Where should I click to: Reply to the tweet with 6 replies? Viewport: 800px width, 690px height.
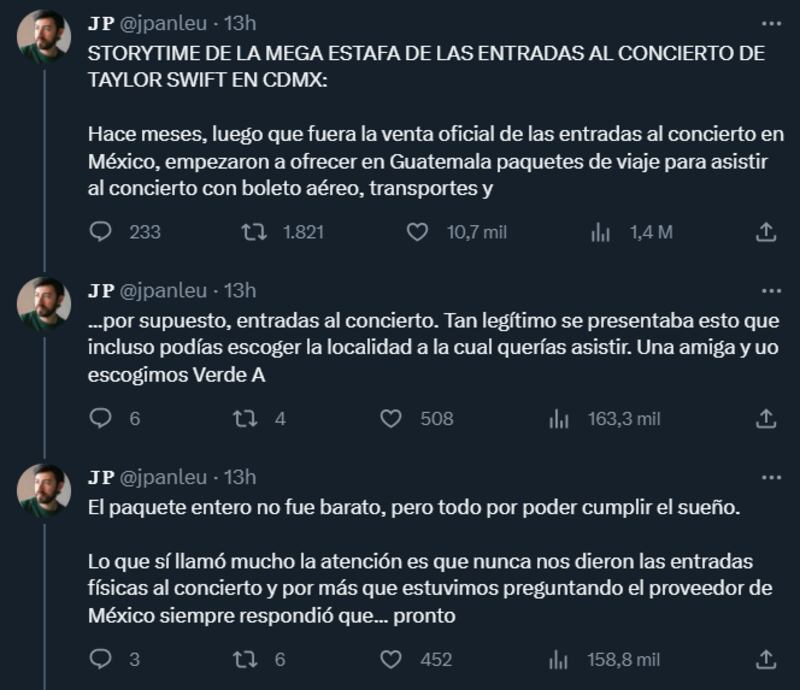[101, 419]
